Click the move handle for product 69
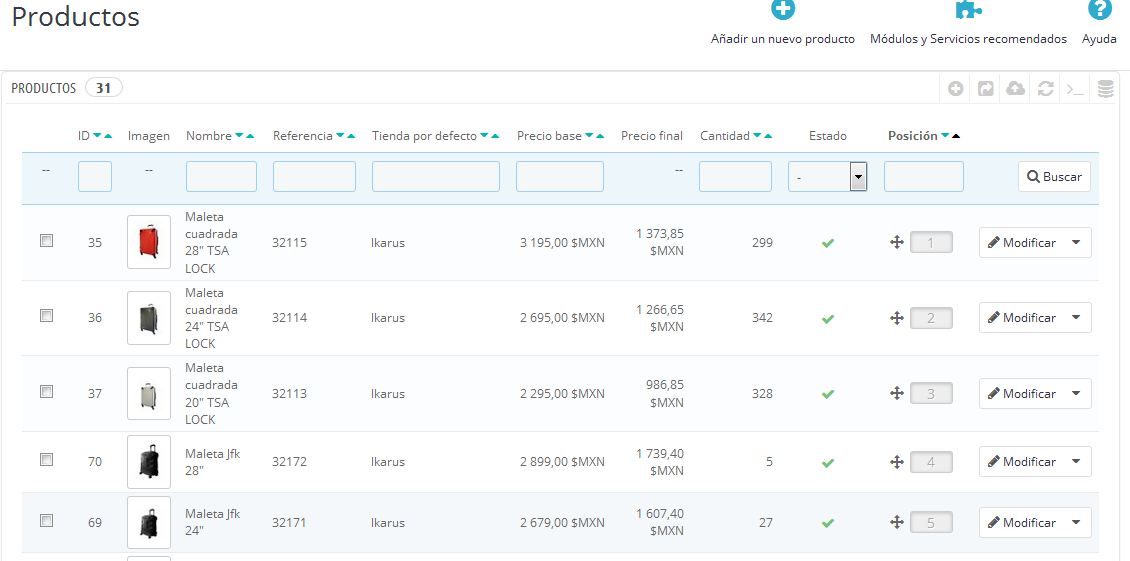 (x=897, y=522)
